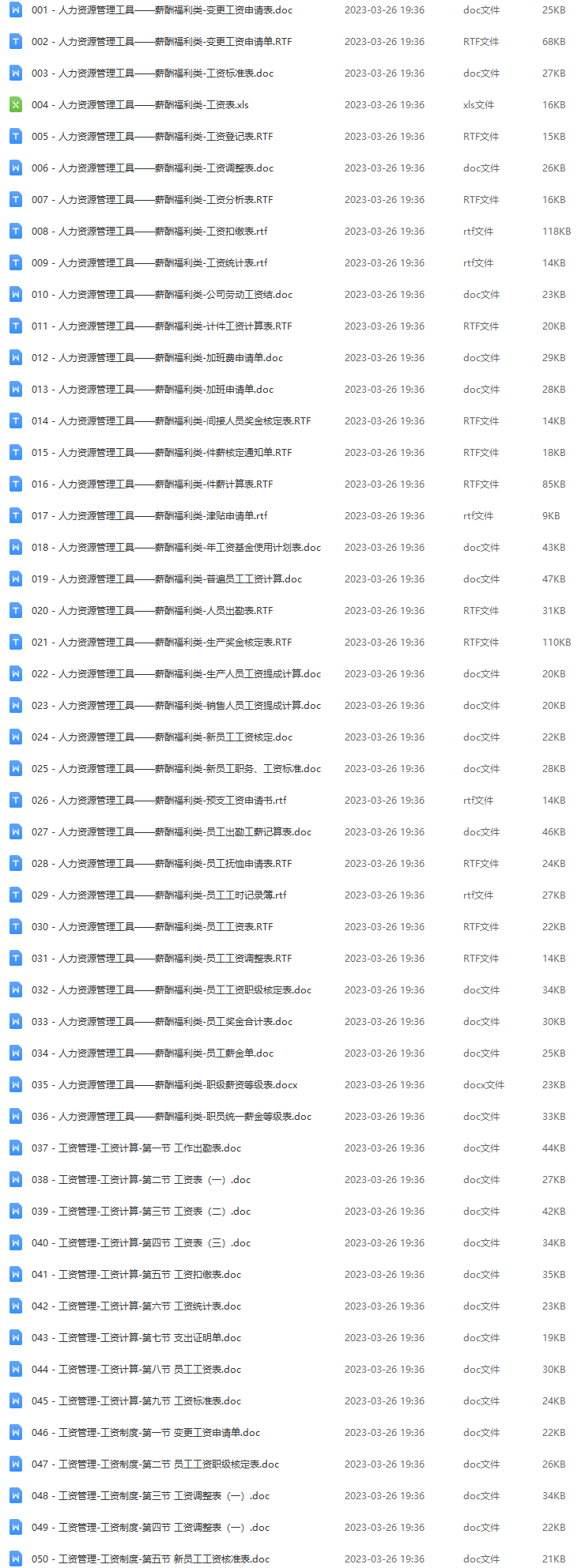Select file 026 预支工资申请书.rtf
Image resolution: width=585 pixels, height=1568 pixels.
click(159, 800)
